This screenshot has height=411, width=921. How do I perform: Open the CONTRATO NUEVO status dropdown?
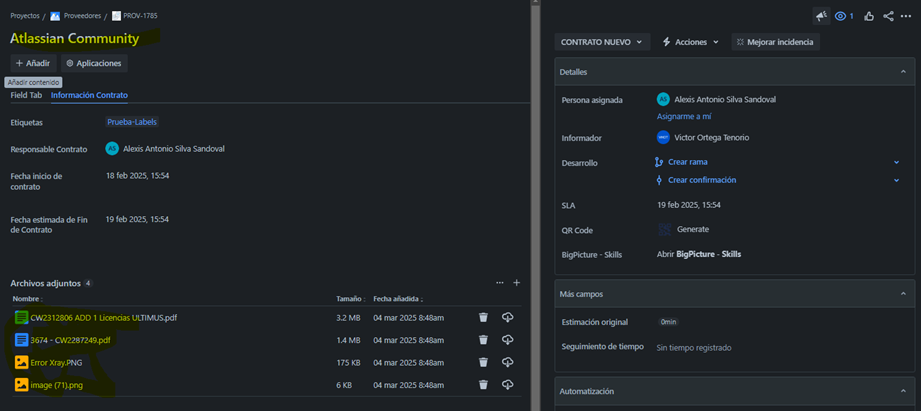click(602, 42)
